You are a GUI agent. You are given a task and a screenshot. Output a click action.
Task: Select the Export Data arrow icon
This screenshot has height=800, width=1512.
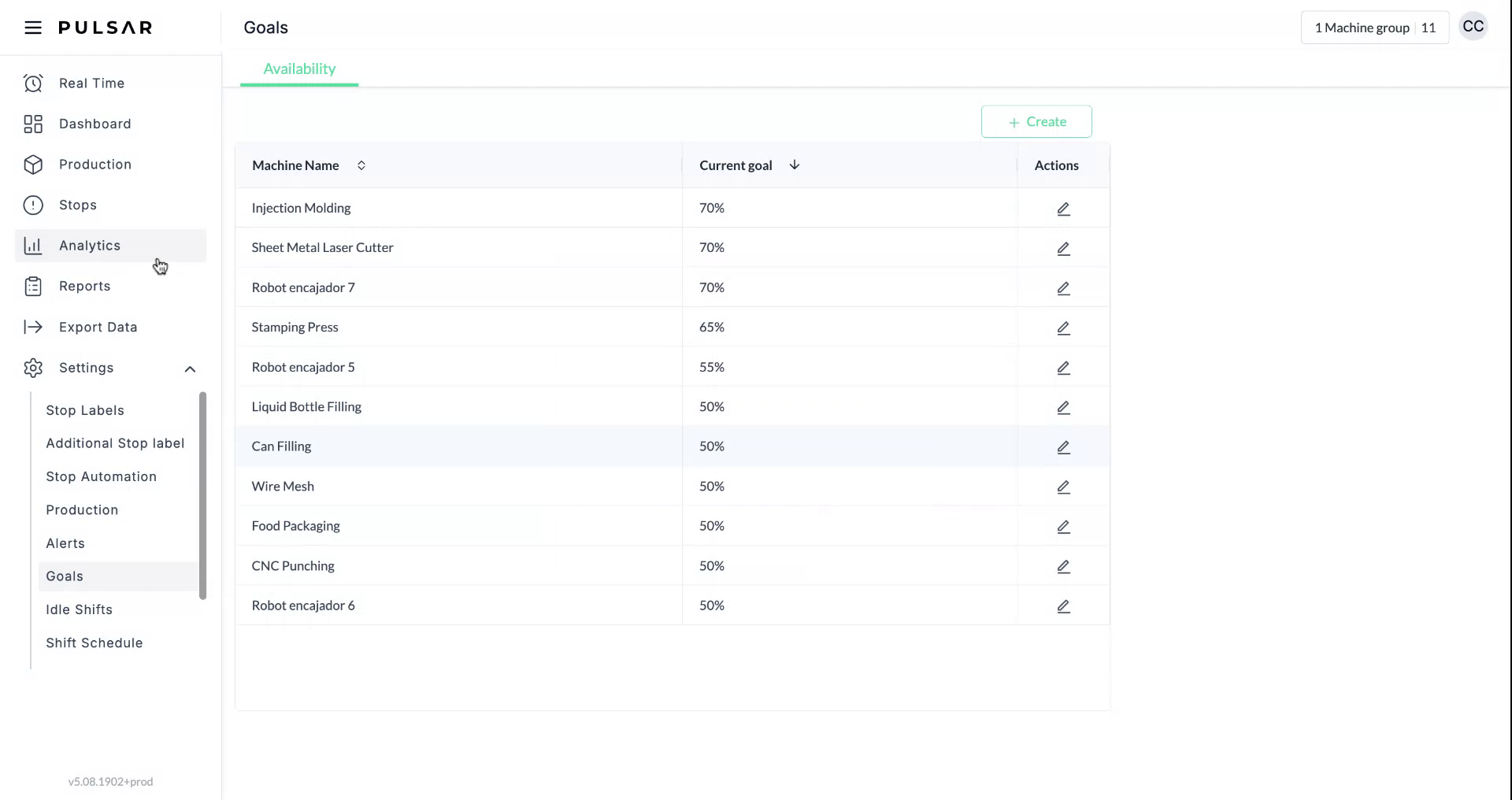click(32, 327)
